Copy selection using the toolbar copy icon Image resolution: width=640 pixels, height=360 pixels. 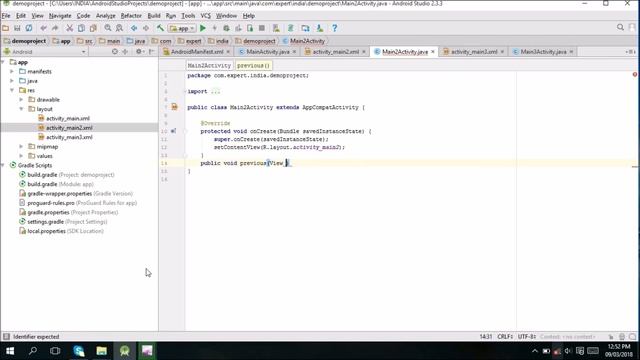(x=81, y=28)
